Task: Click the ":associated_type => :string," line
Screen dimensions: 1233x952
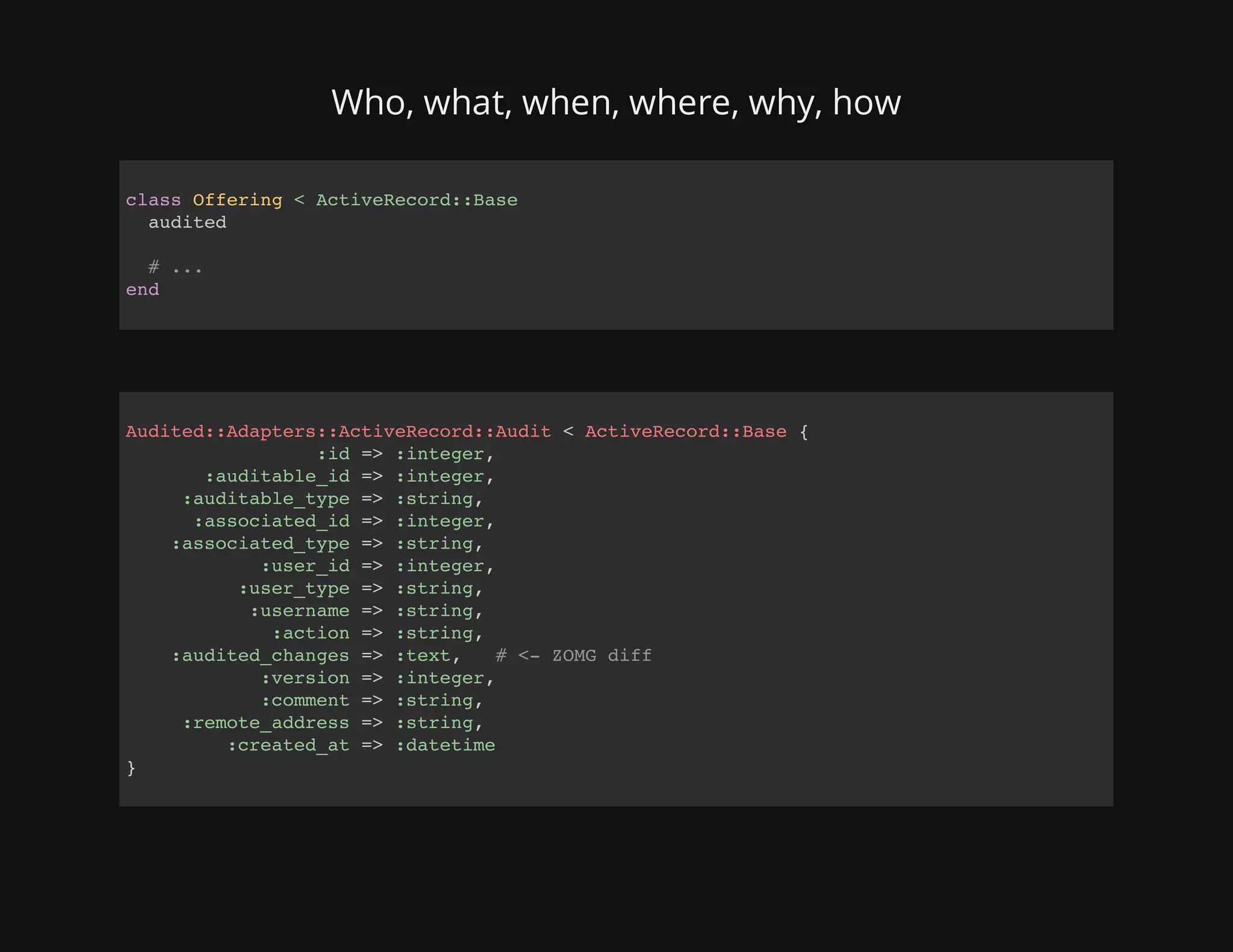Action: [328, 543]
